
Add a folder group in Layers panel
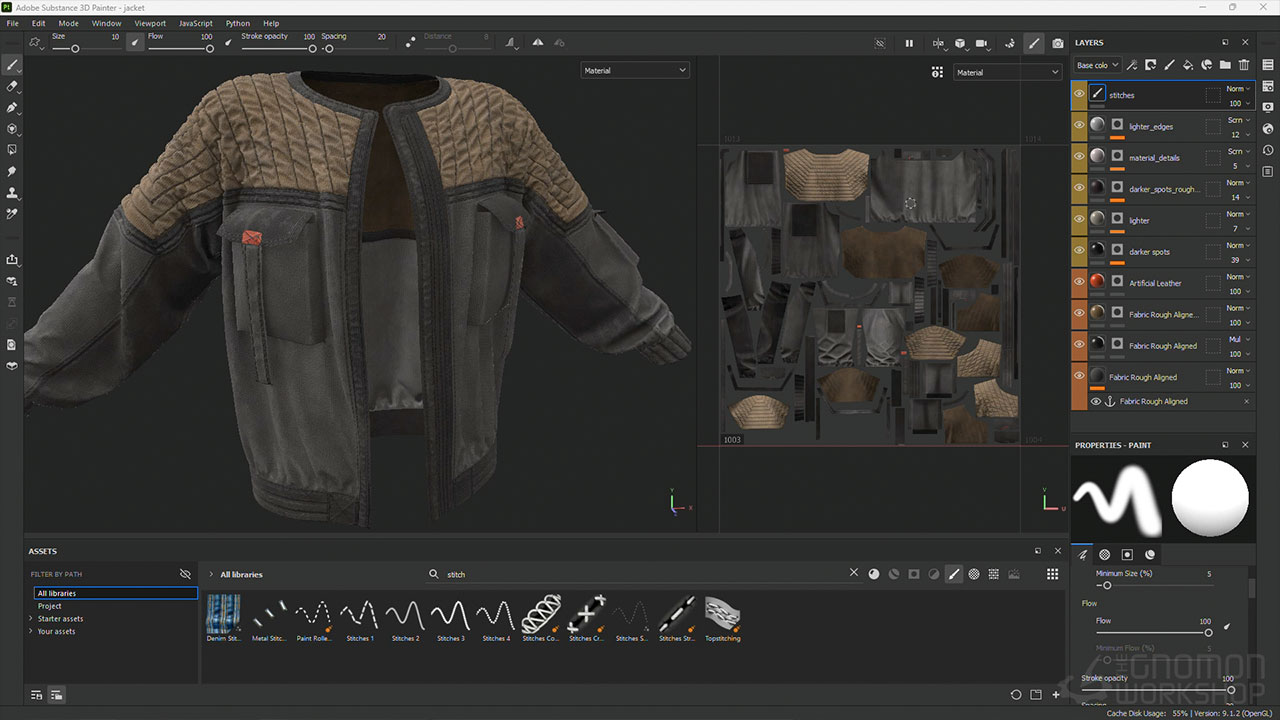1225,66
